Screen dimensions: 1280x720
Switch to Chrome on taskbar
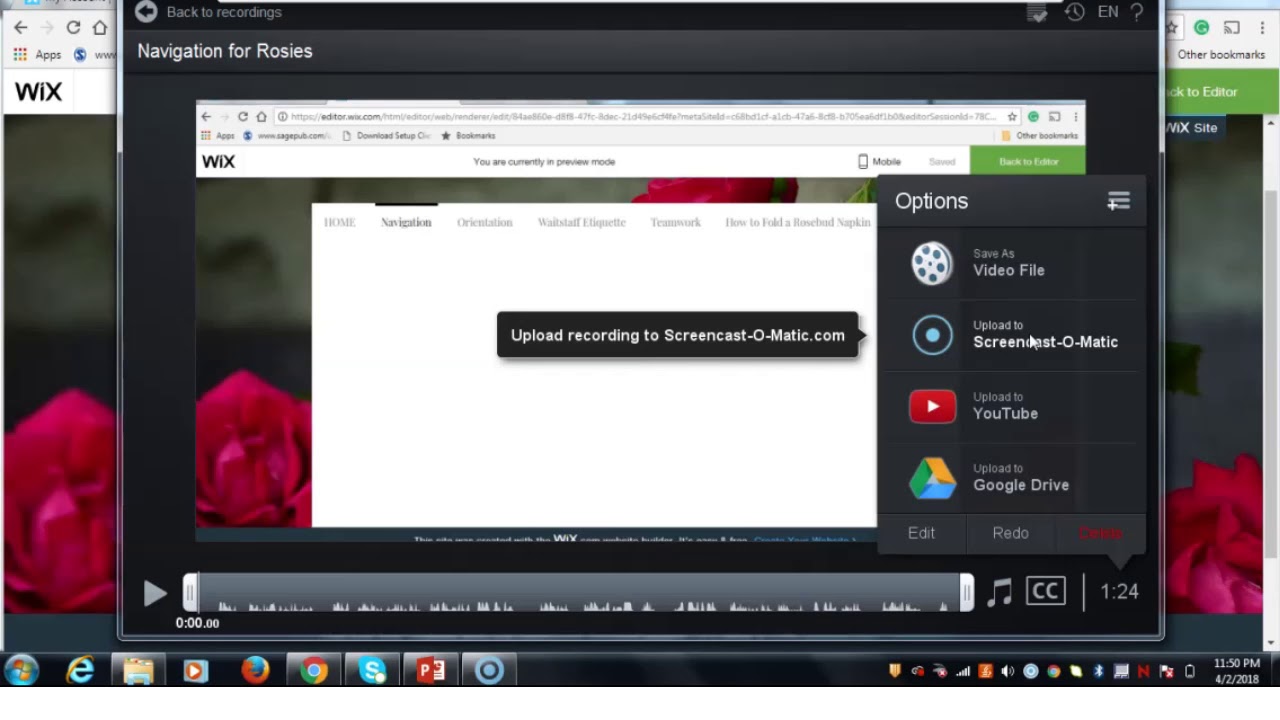tap(314, 670)
